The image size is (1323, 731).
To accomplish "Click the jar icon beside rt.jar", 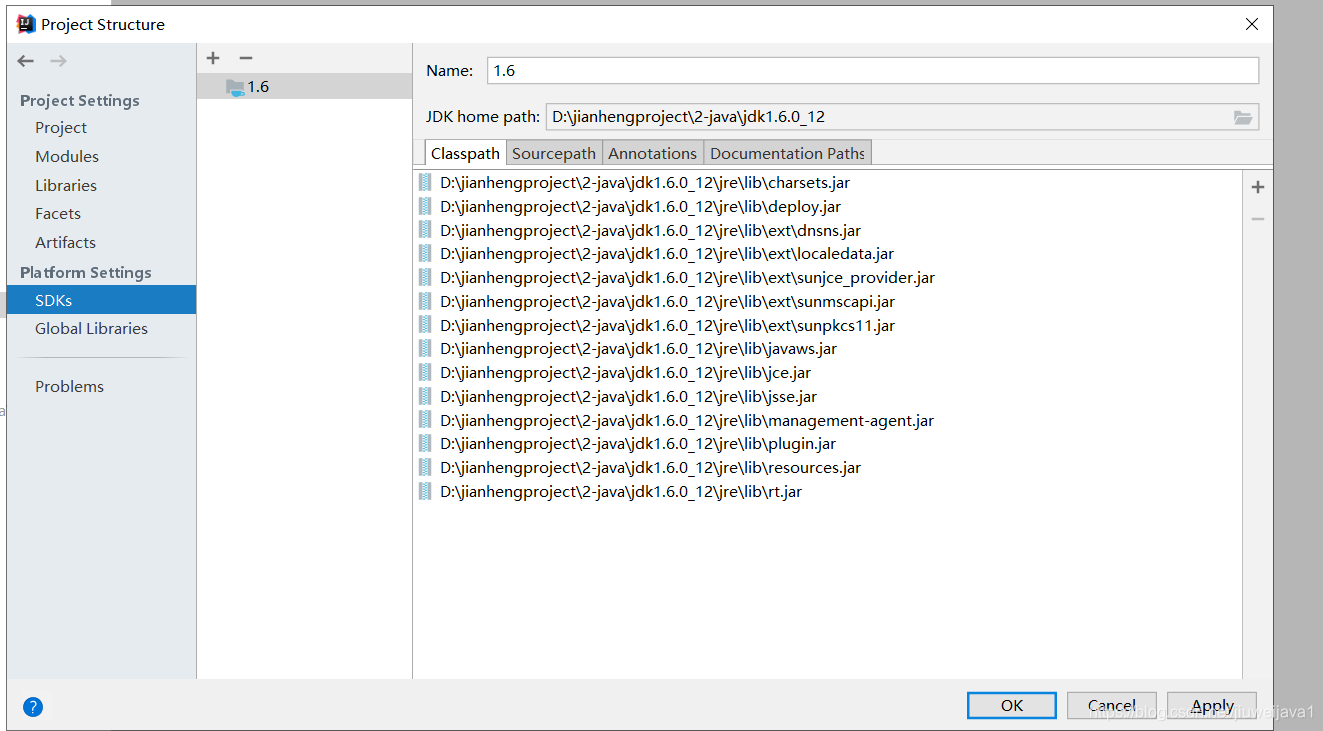I will pyautogui.click(x=426, y=491).
